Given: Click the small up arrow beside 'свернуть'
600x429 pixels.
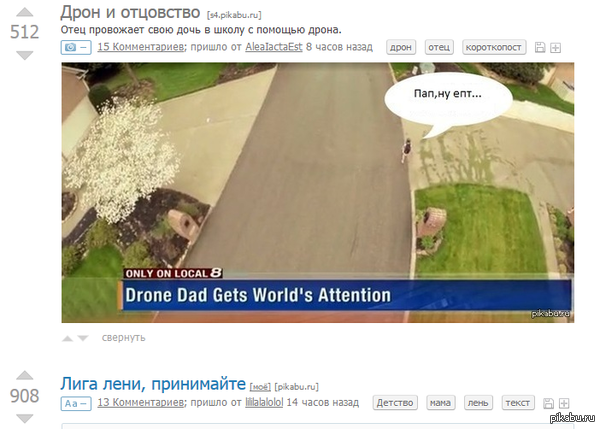Looking at the screenshot, I should pos(68,338).
